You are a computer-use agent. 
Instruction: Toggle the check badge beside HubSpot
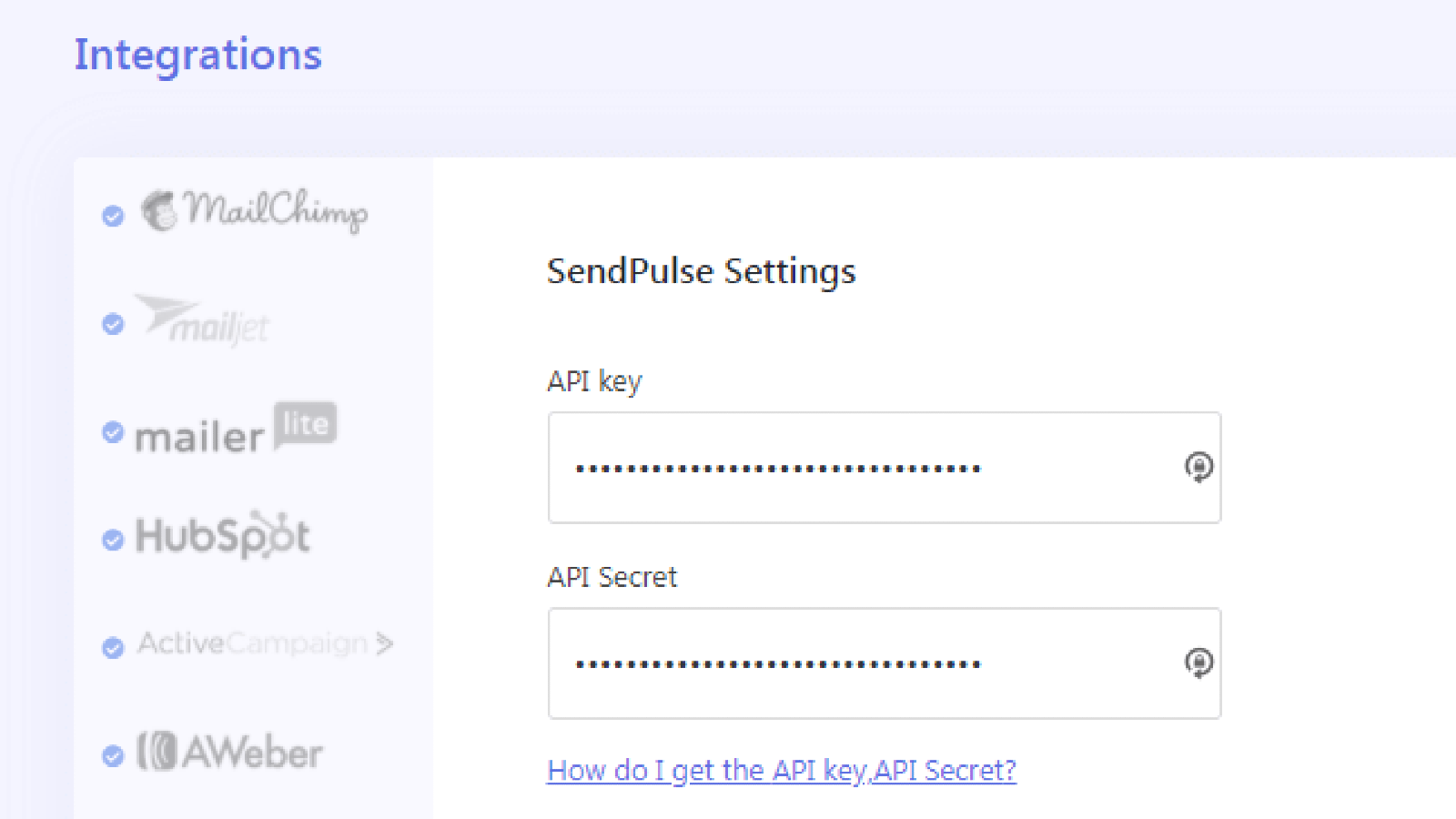[113, 540]
